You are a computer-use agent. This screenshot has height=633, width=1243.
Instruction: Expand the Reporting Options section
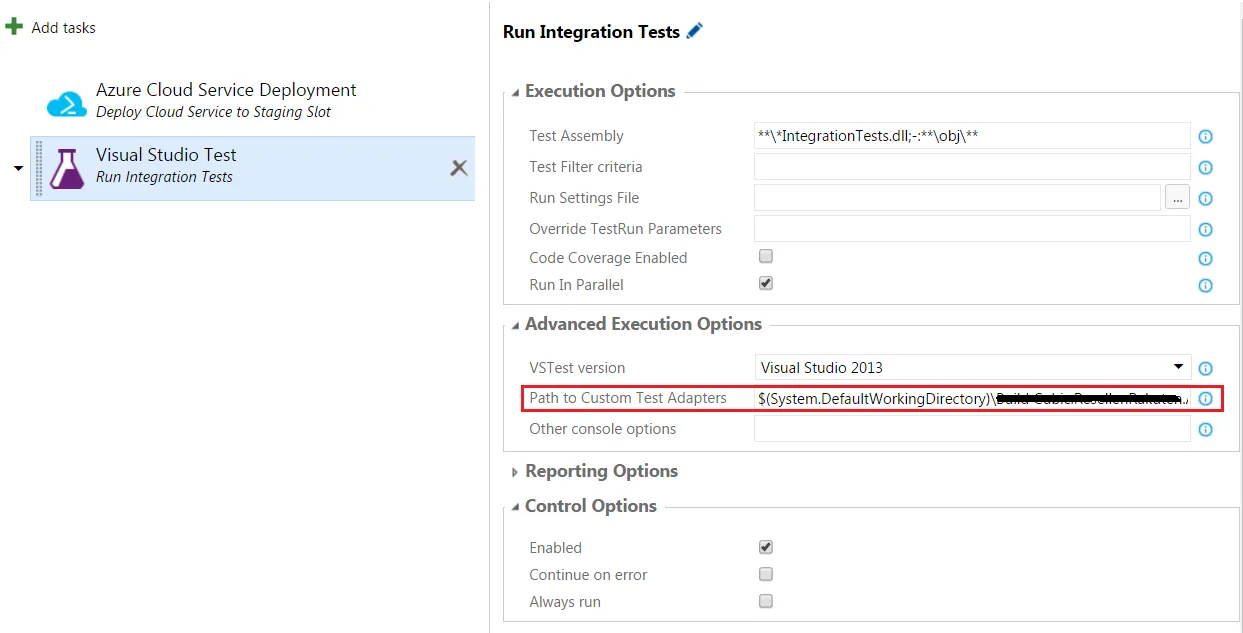pos(515,472)
